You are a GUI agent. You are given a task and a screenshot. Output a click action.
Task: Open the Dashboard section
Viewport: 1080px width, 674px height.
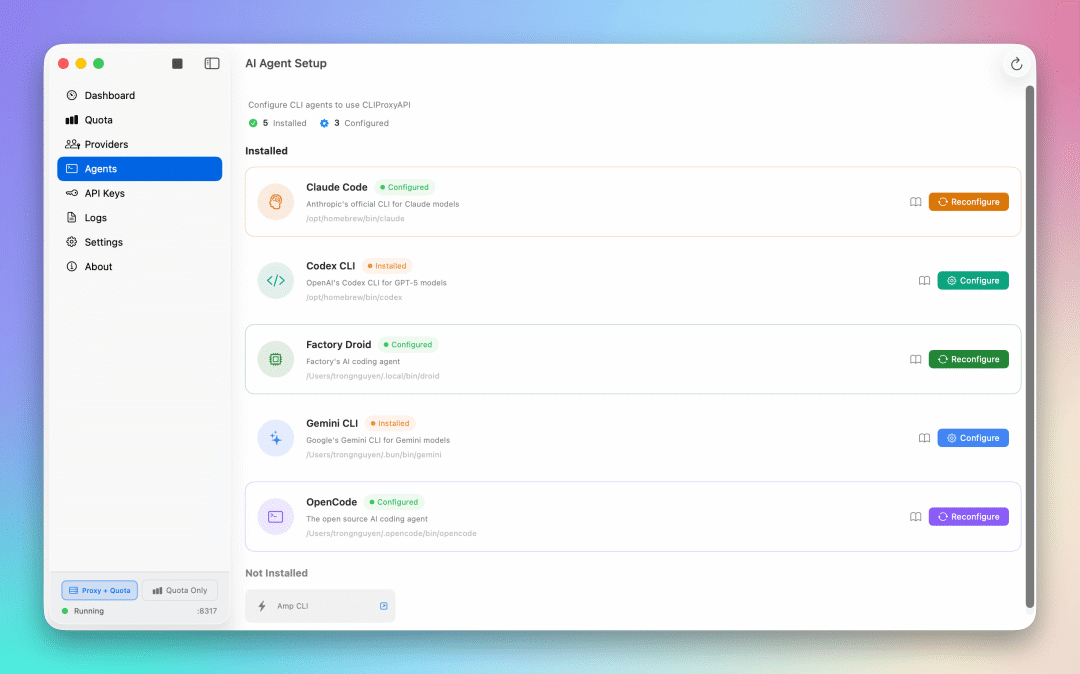point(103,95)
